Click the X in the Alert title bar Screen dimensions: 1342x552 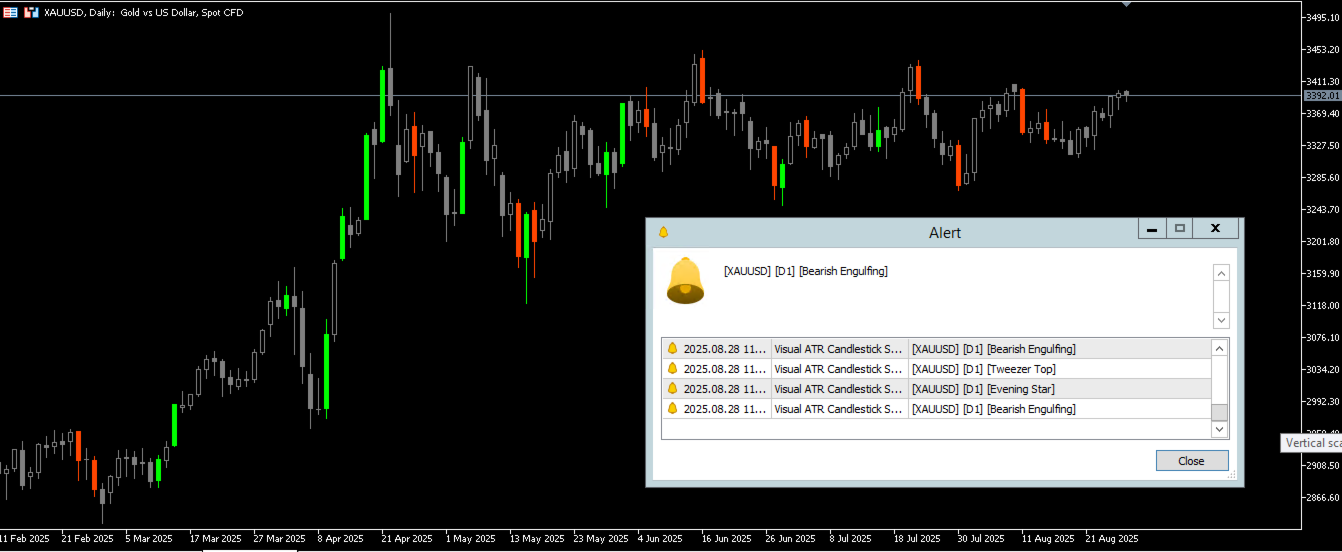pos(1215,229)
